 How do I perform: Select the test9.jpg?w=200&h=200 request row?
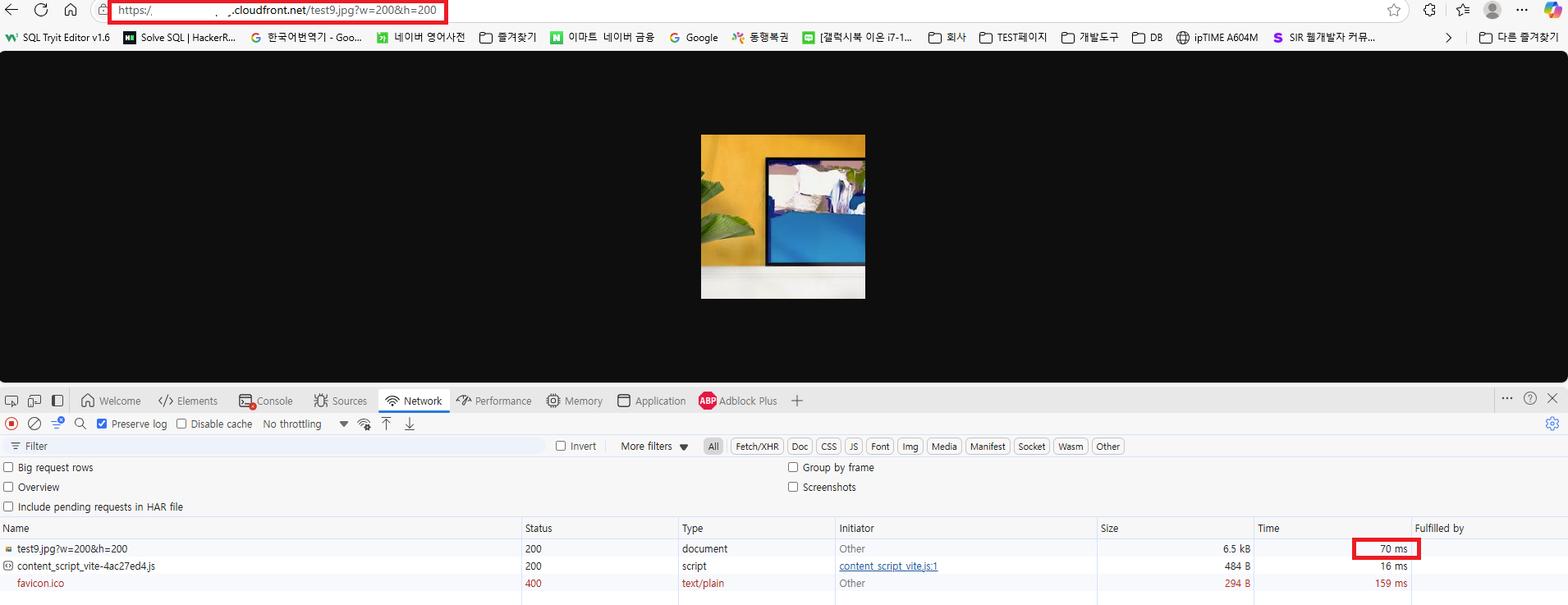tap(784, 548)
